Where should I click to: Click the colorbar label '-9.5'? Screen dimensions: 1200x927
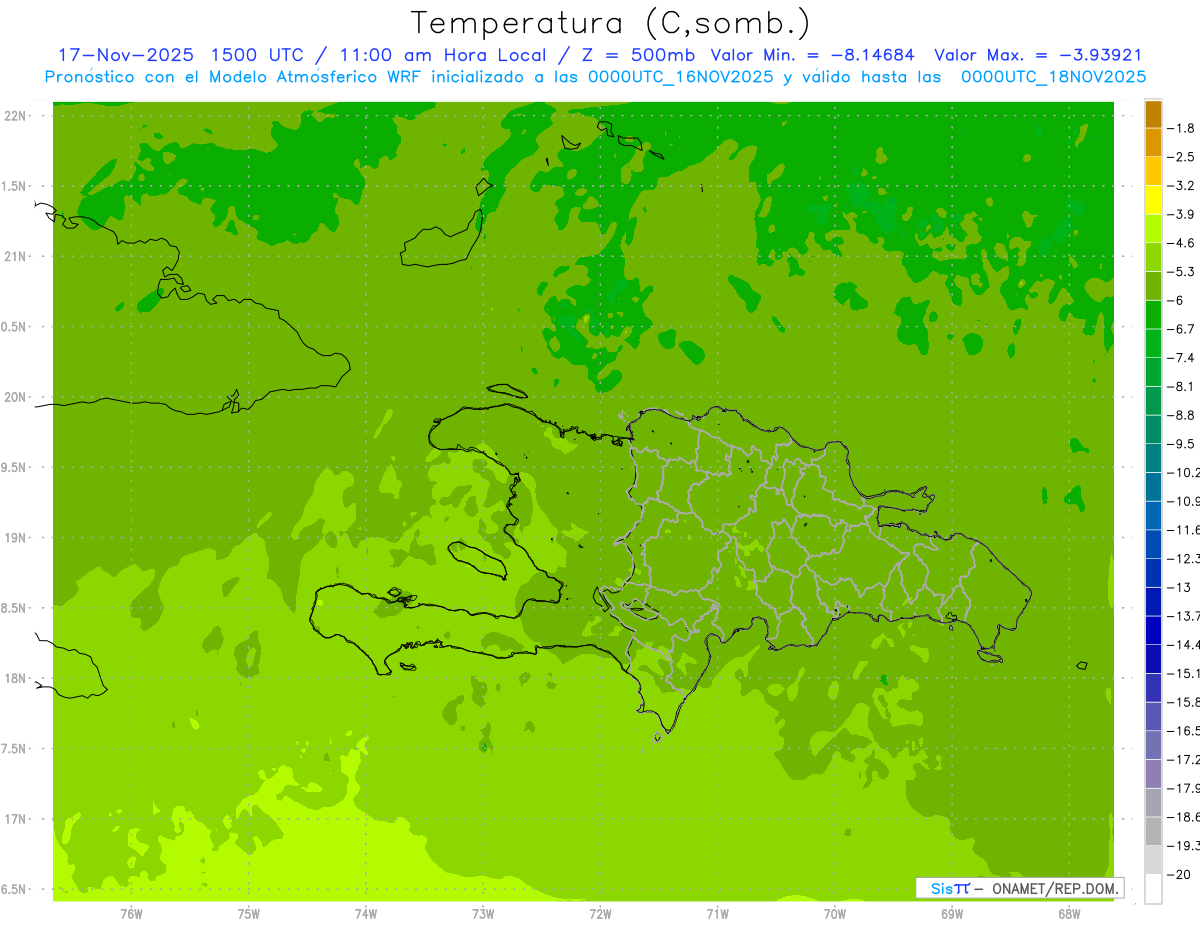pyautogui.click(x=1183, y=443)
